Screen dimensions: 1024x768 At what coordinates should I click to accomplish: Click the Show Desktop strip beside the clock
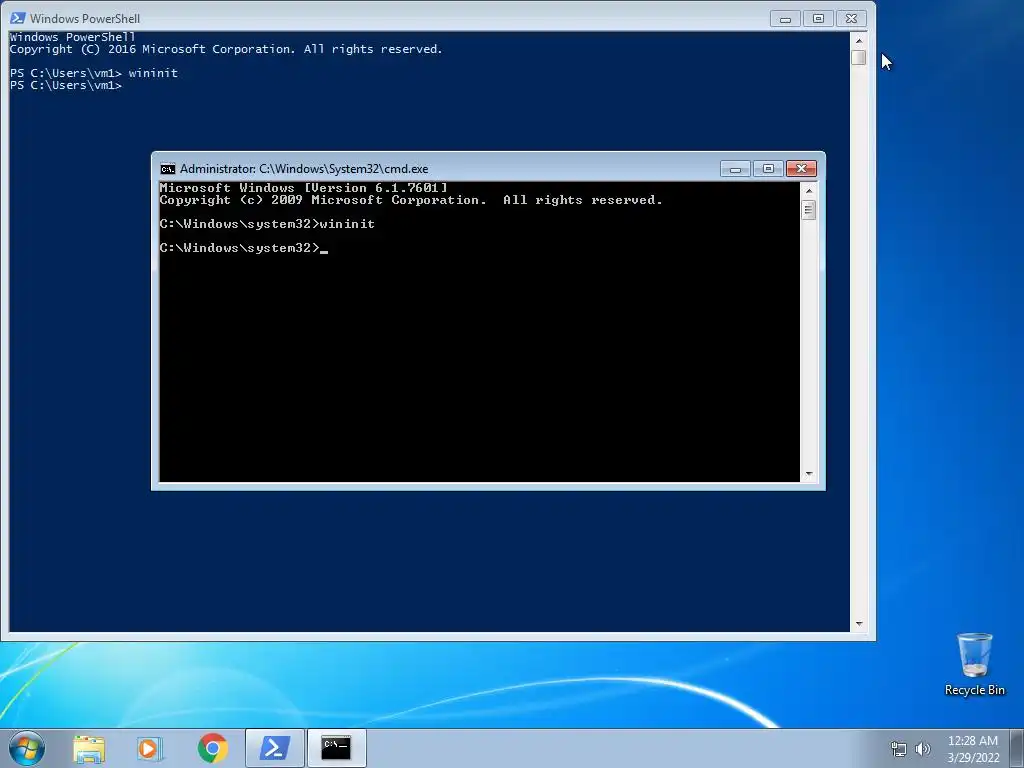(x=1017, y=748)
